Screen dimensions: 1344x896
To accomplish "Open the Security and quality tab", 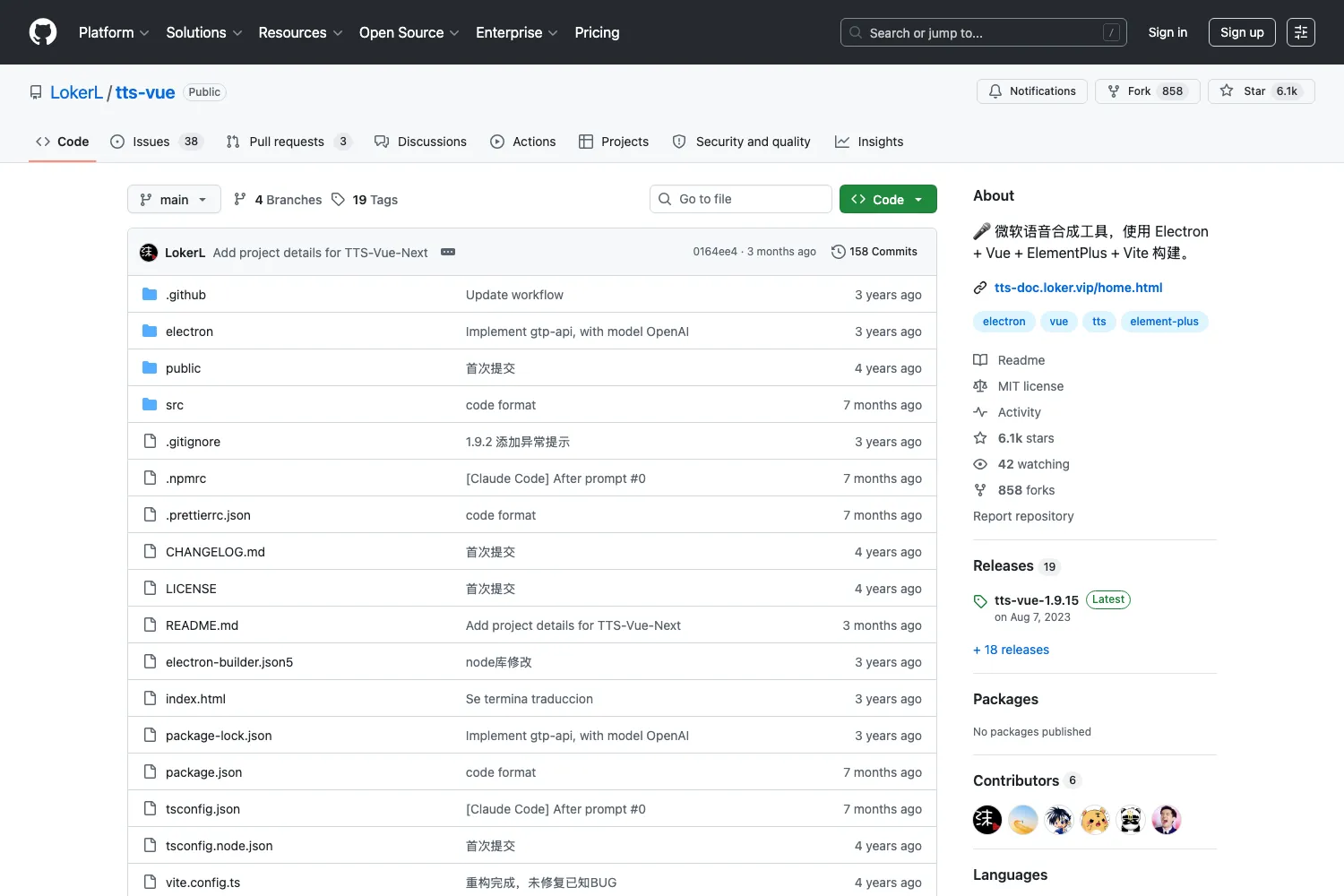I will click(x=741, y=142).
